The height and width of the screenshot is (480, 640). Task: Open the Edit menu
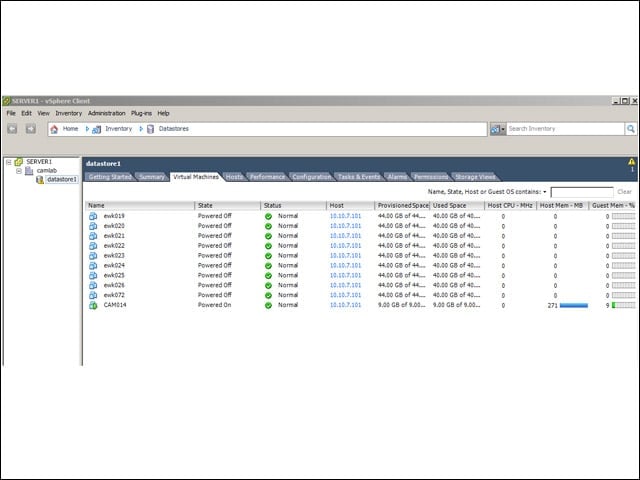[x=27, y=113]
